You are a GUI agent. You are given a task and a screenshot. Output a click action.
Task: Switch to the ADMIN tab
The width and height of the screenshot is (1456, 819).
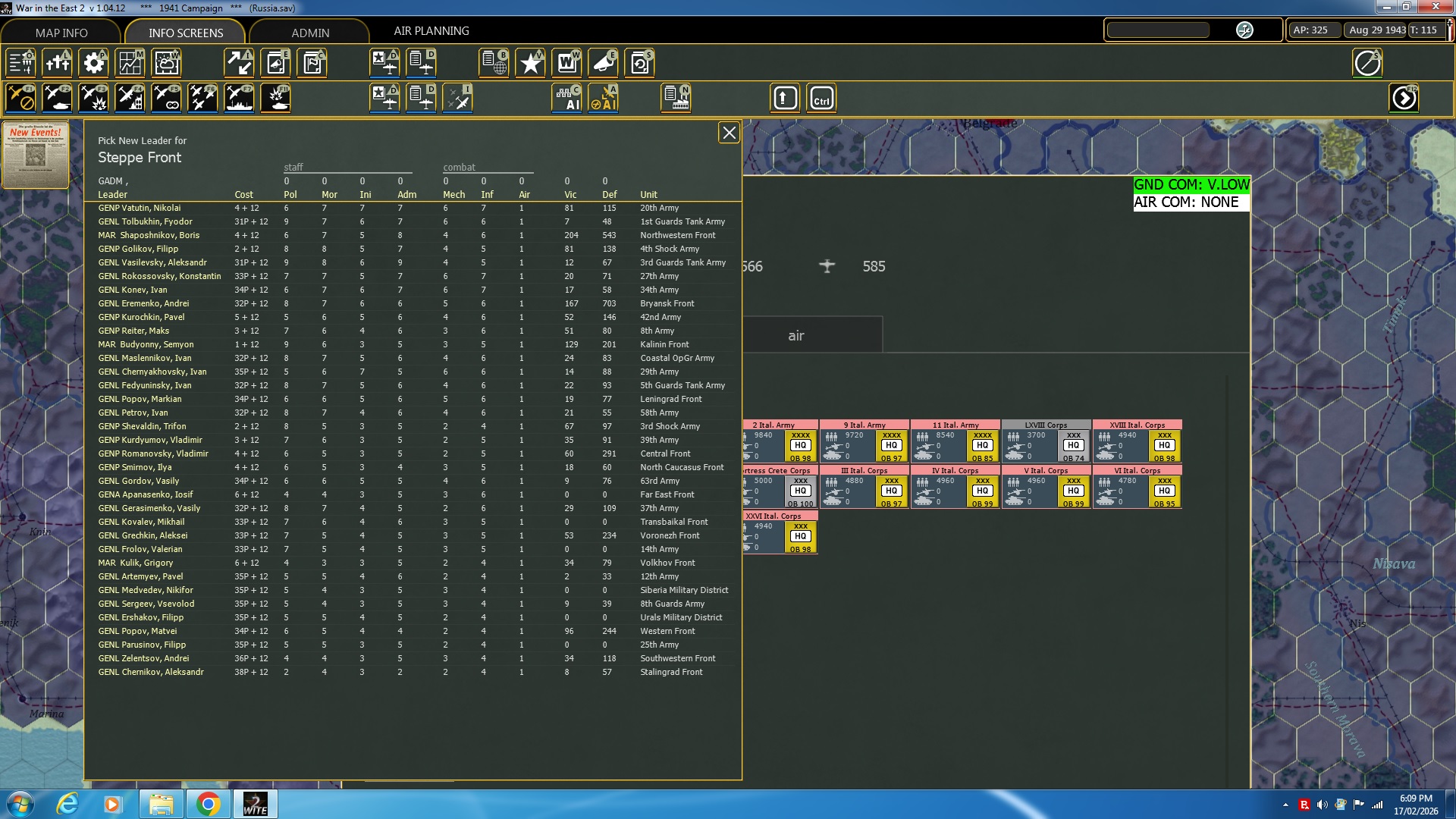coord(312,33)
